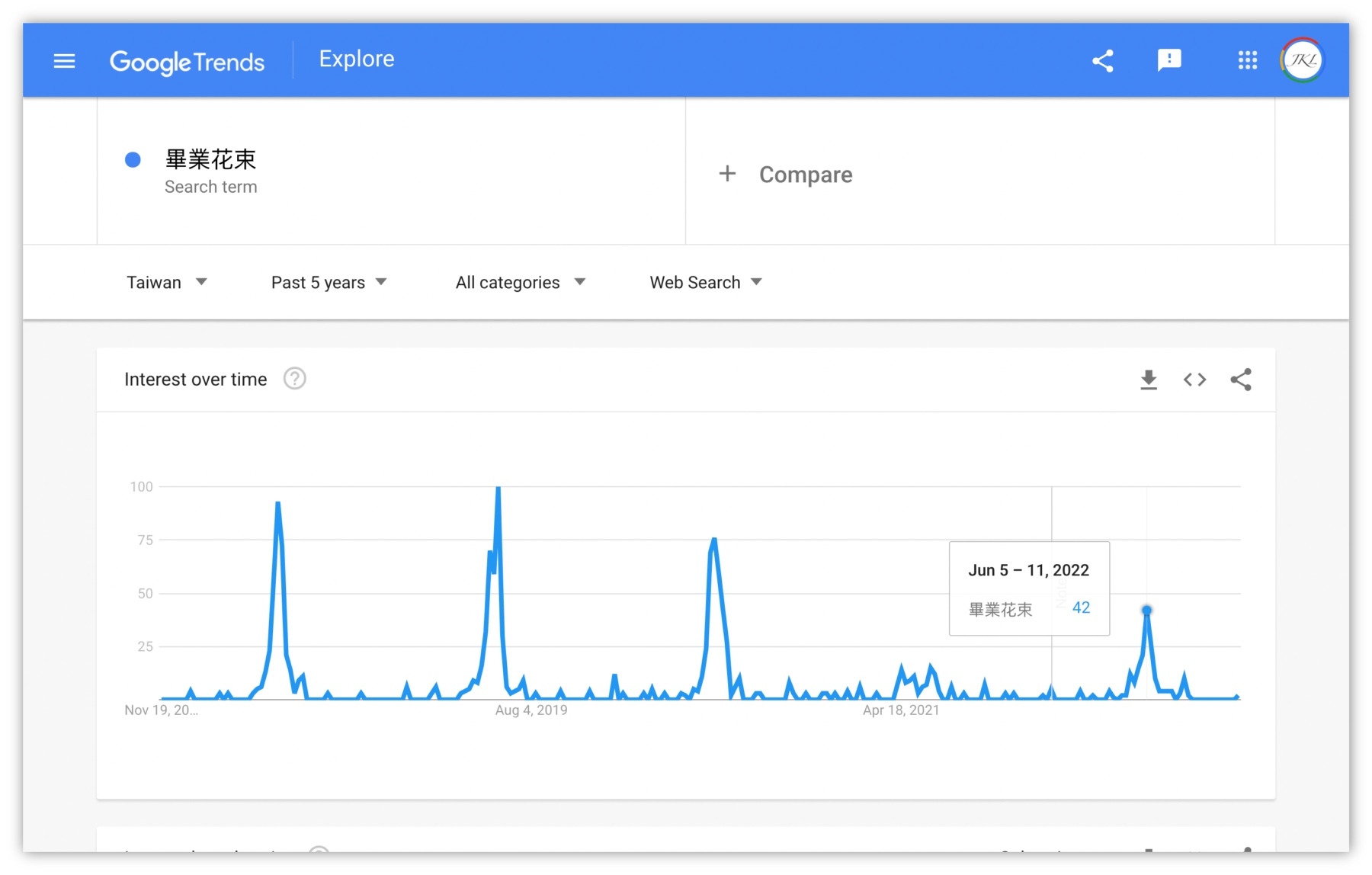This screenshot has height=875, width=1372.
Task: Expand the Taiwan region dropdown
Action: 166,283
